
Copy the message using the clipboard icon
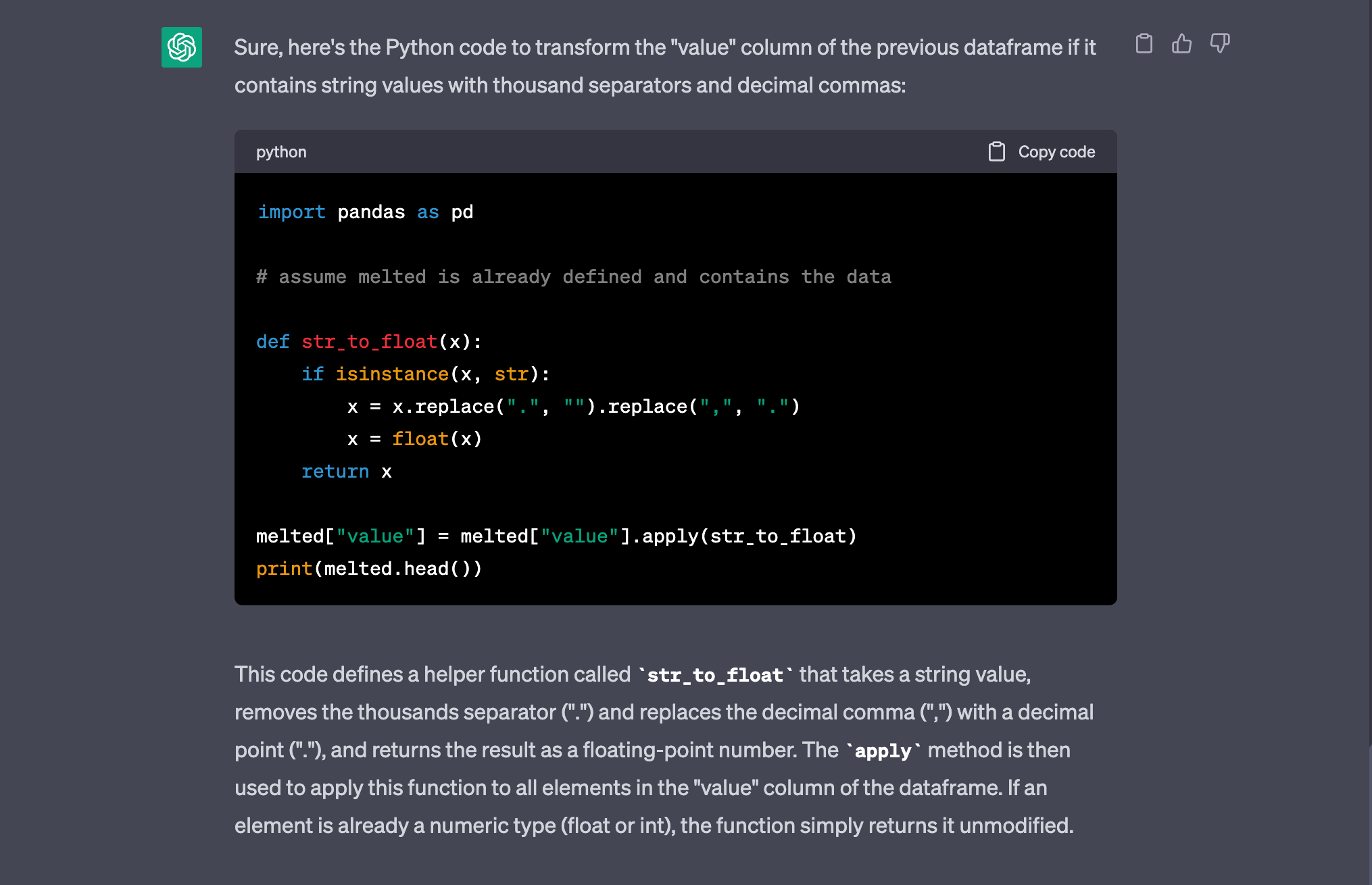click(x=1144, y=43)
